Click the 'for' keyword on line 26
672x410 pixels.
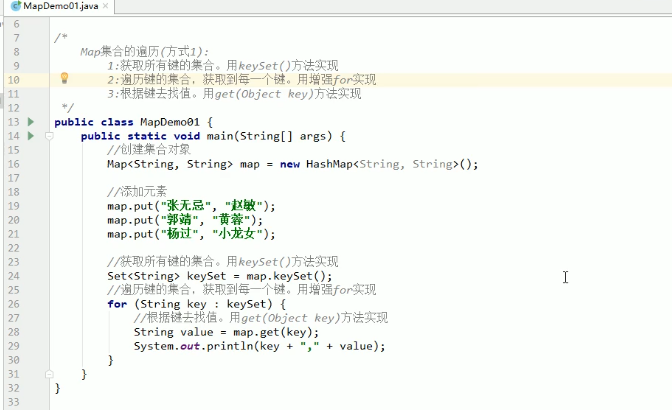(117, 304)
